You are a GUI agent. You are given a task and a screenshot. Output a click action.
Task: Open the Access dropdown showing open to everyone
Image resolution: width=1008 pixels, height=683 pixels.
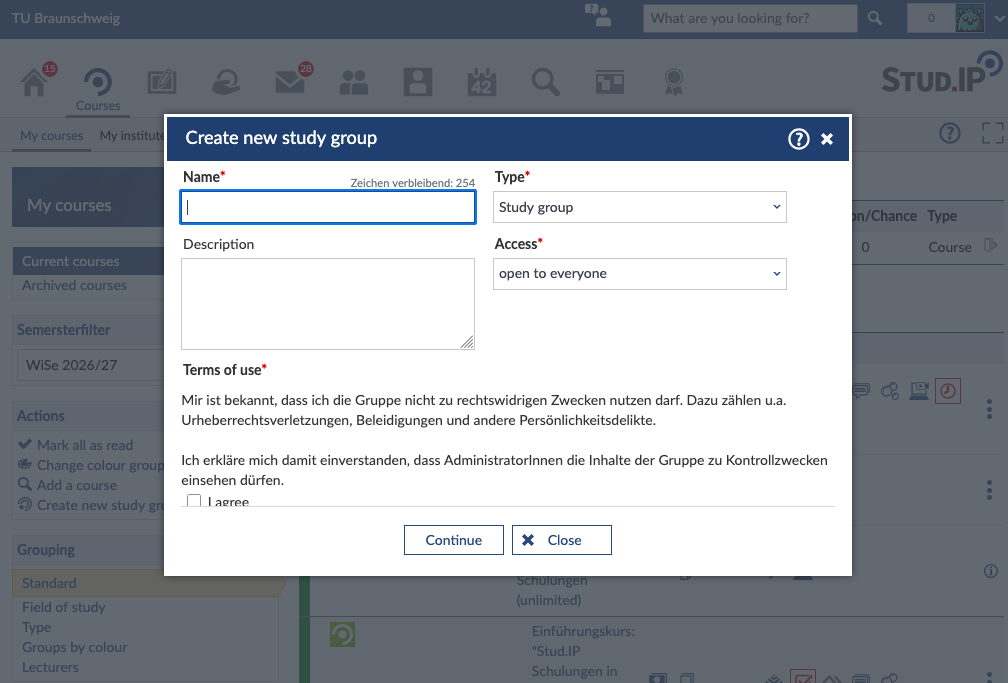[x=640, y=274]
